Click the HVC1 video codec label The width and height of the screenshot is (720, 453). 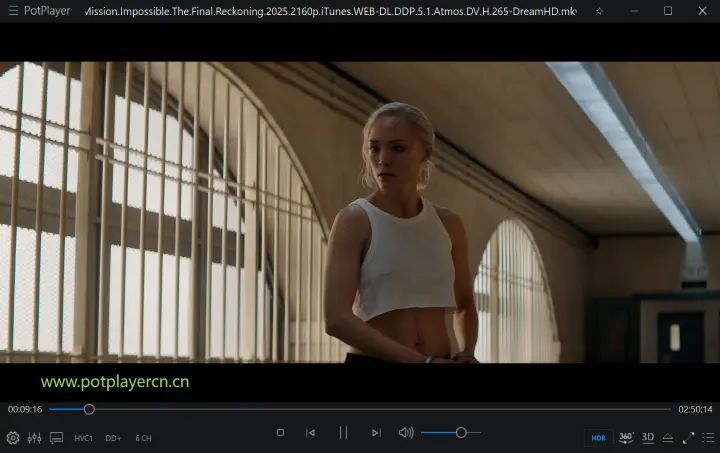tap(84, 438)
